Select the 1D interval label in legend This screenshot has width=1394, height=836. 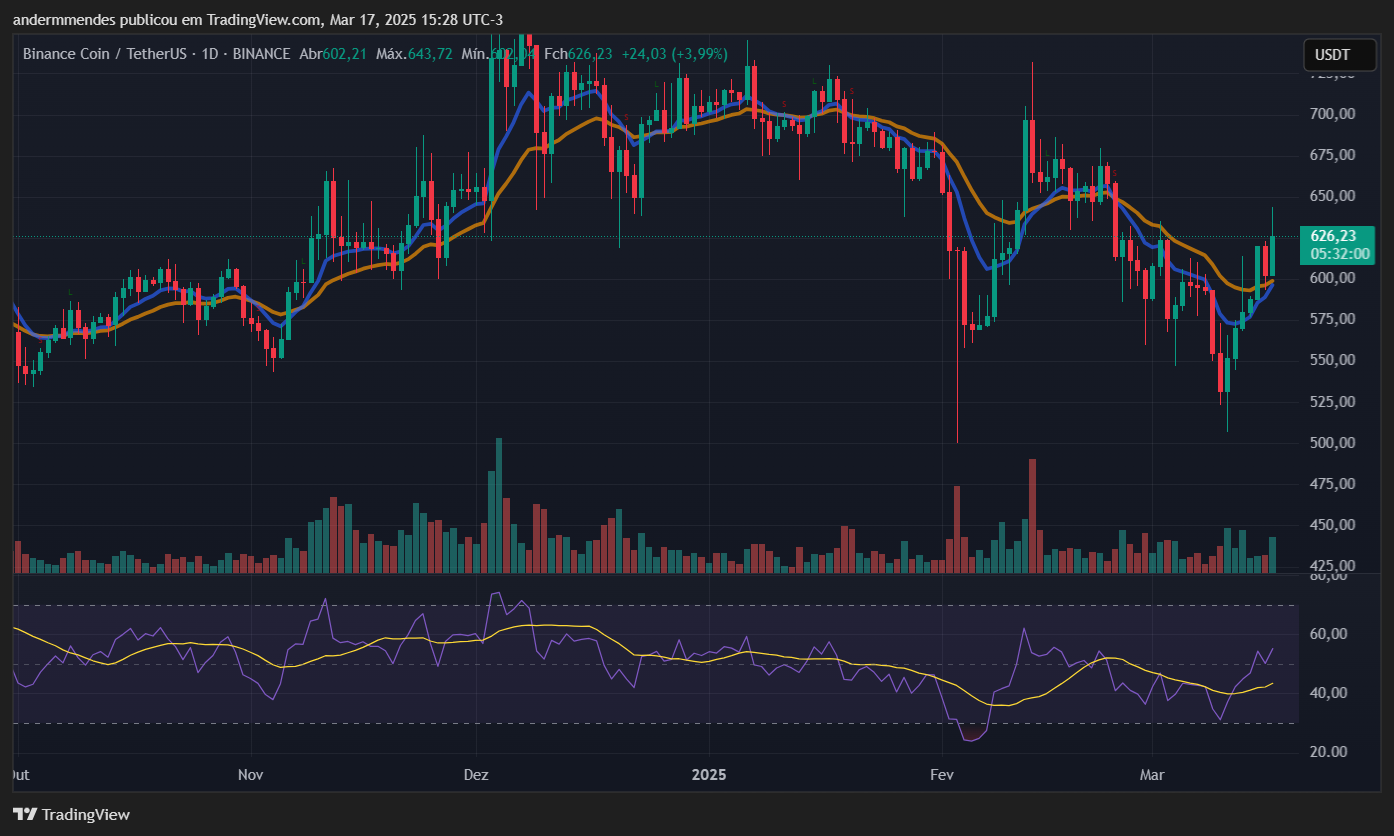pos(210,53)
